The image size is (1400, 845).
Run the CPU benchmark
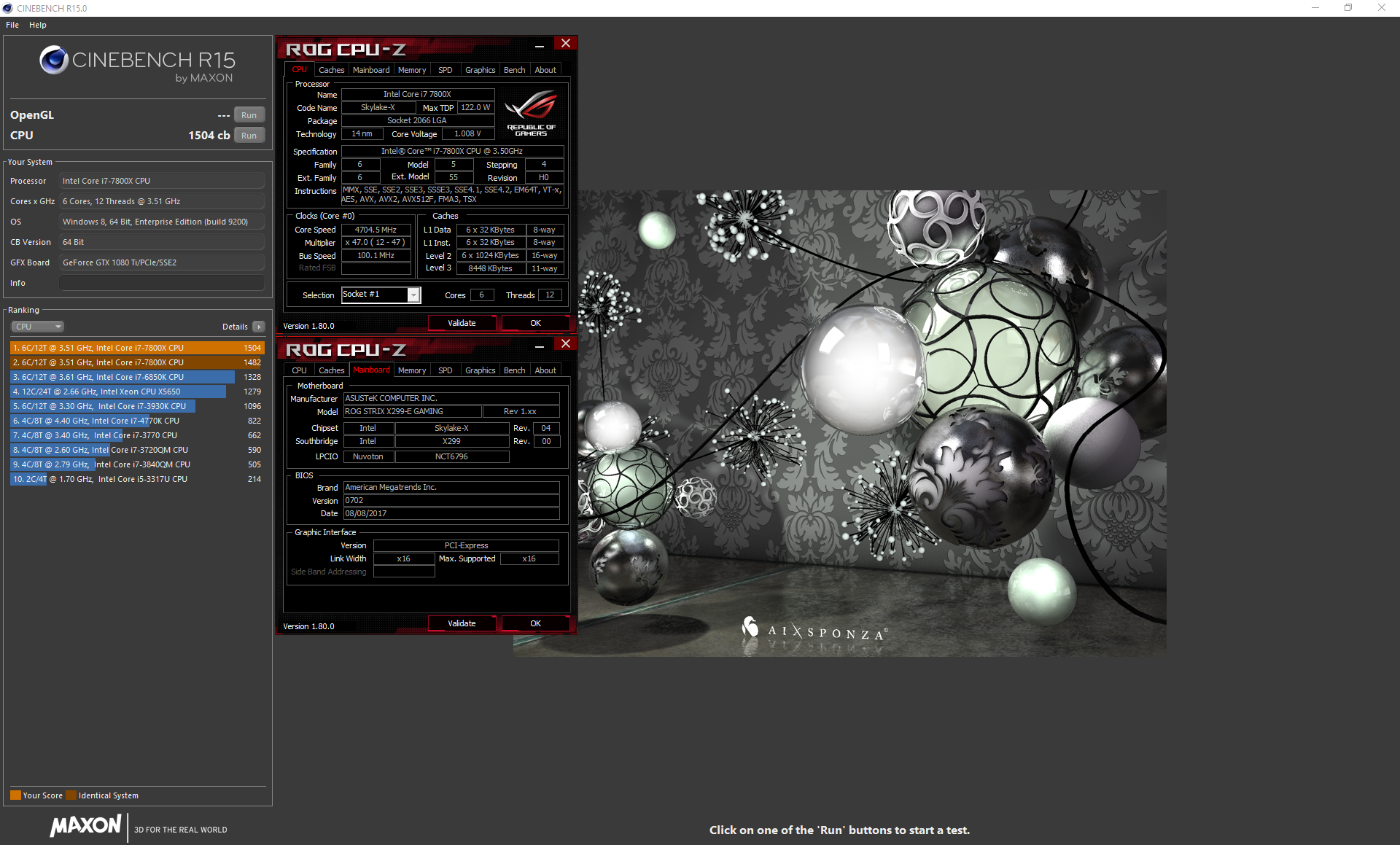[249, 136]
